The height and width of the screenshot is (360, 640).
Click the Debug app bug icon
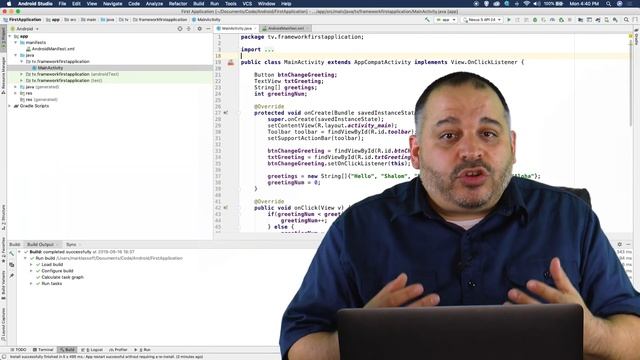535,20
